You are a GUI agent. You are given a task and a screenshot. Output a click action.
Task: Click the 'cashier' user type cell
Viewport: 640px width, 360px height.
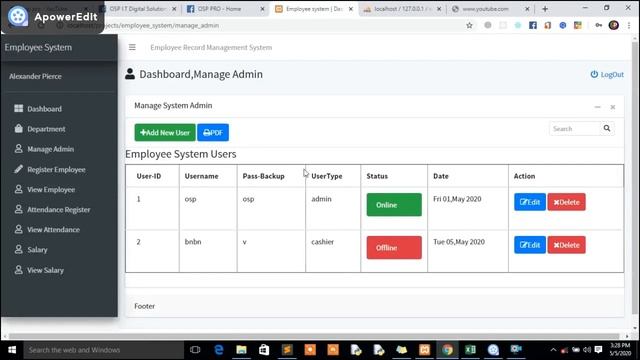(322, 242)
